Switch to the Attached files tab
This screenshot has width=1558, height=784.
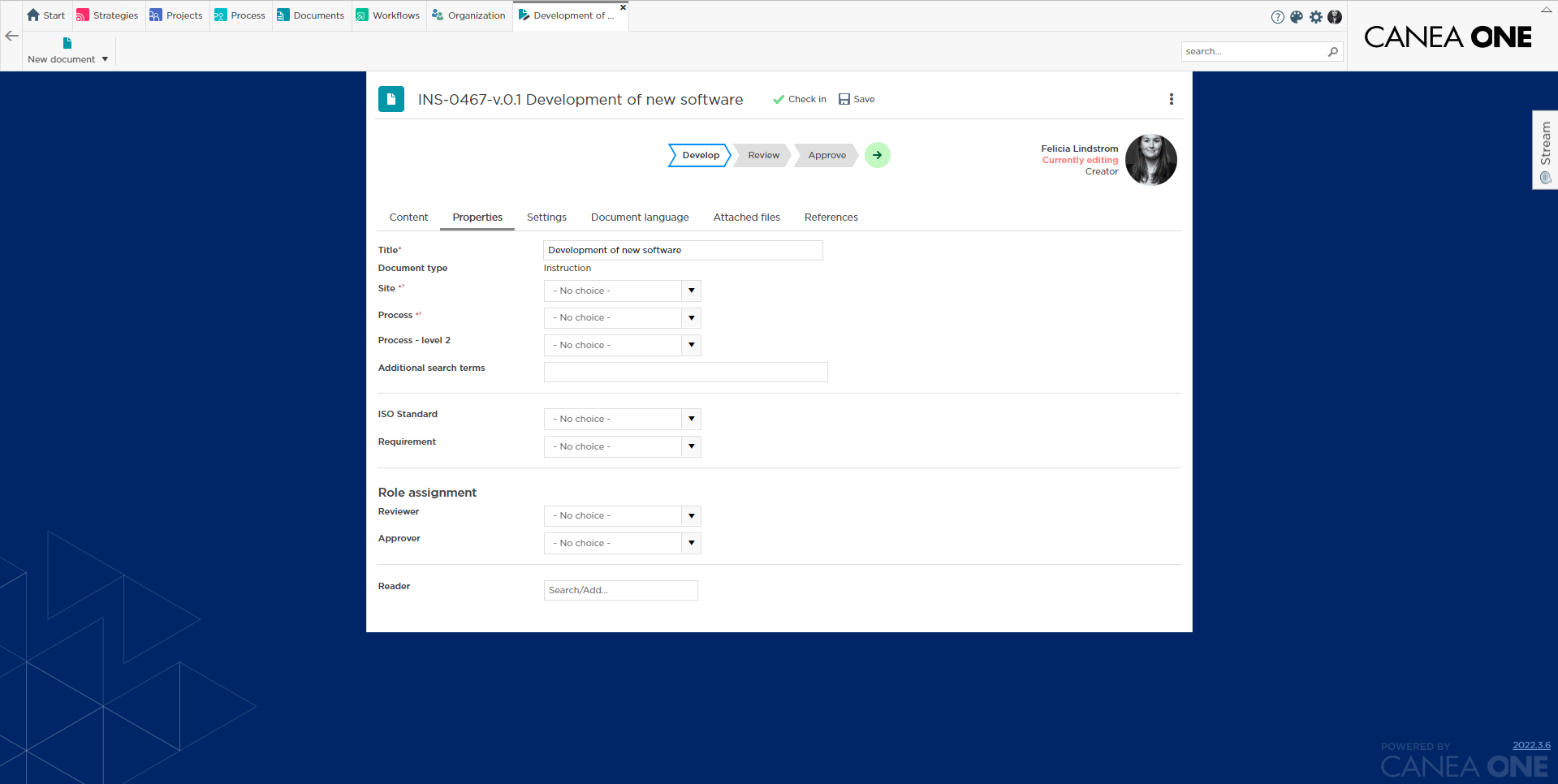click(x=746, y=218)
